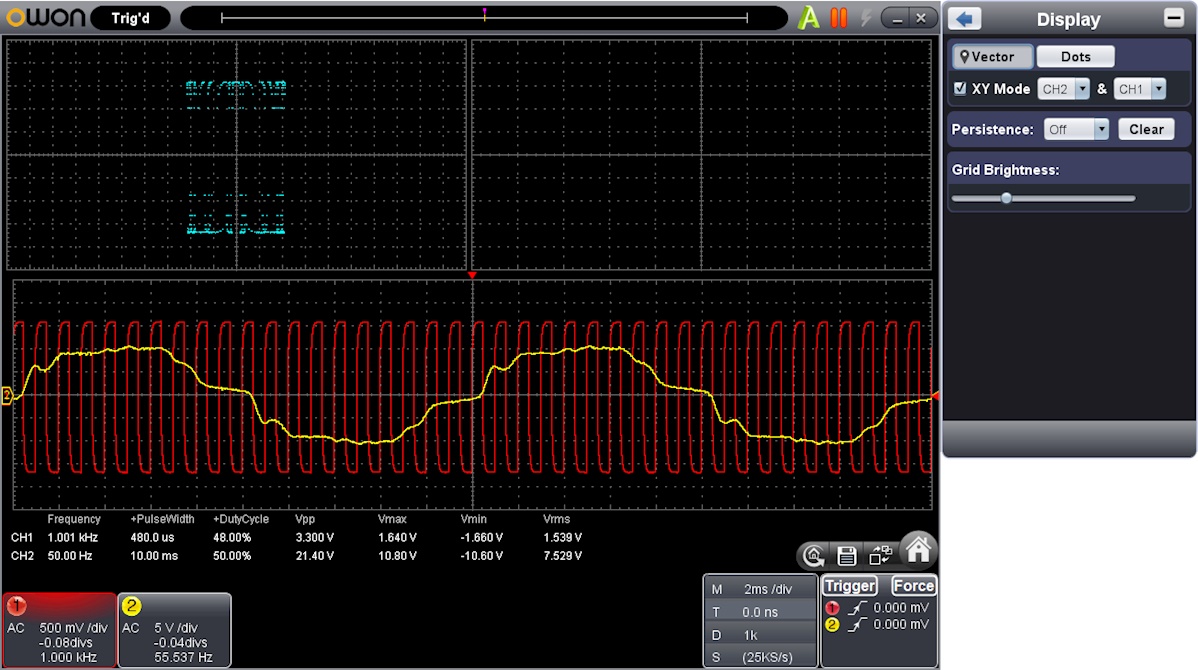Viewport: 1198px width, 670px height.
Task: Open the Persistence dropdown
Action: point(1076,128)
